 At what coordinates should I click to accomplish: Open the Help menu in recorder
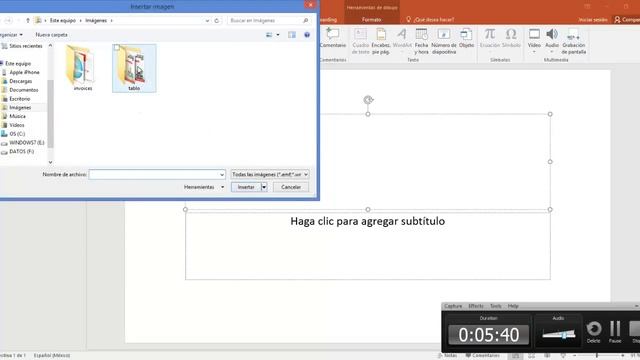pyautogui.click(x=513, y=306)
